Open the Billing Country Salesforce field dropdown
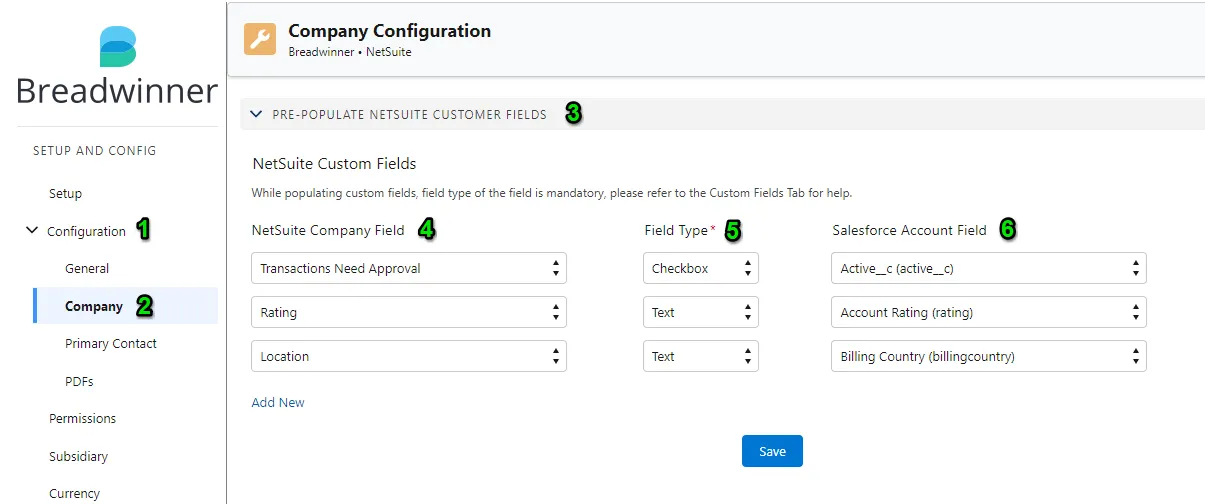This screenshot has width=1205, height=504. (x=989, y=356)
